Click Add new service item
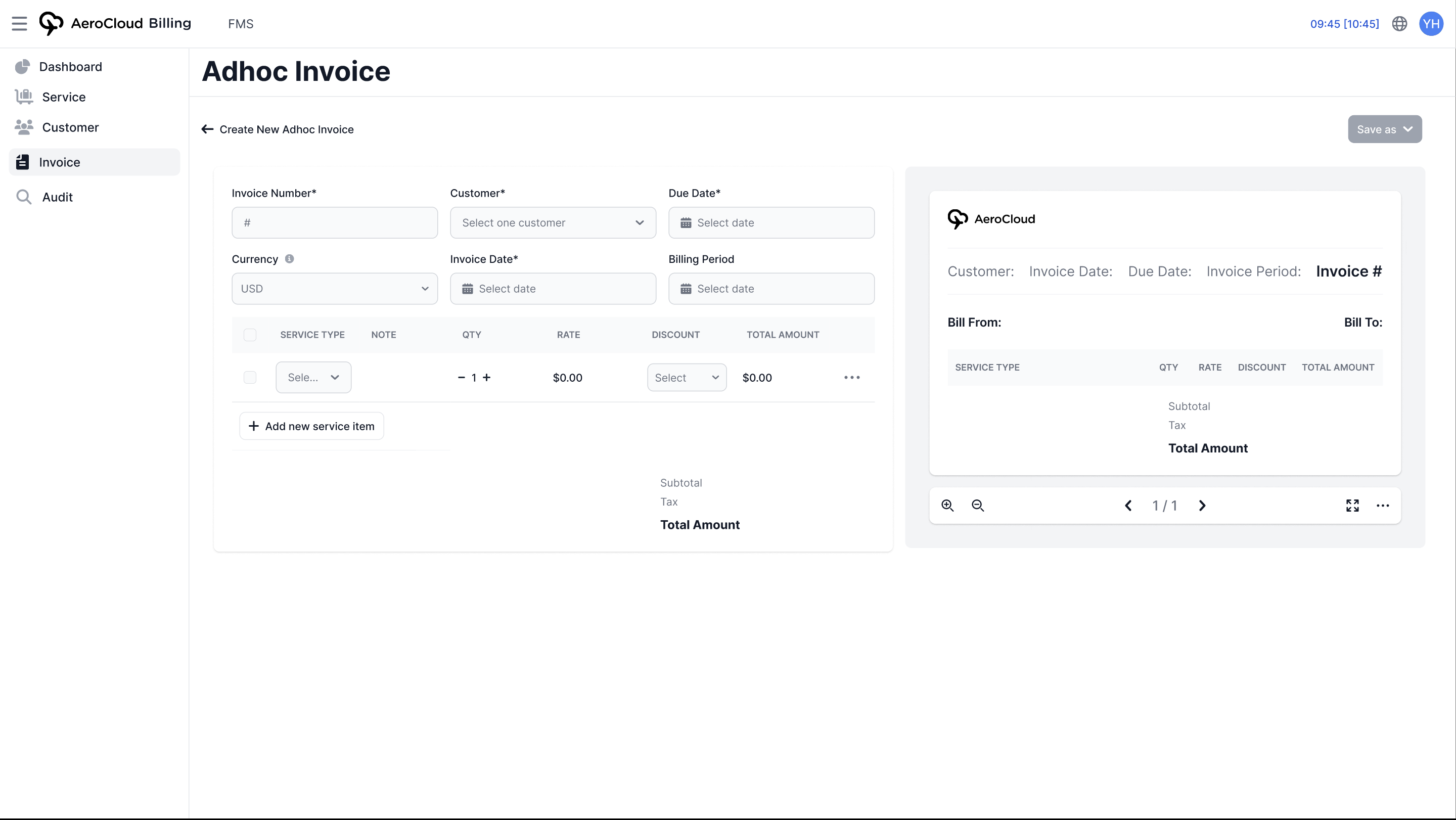Screen dimensions: 1456x820 pos(311,426)
